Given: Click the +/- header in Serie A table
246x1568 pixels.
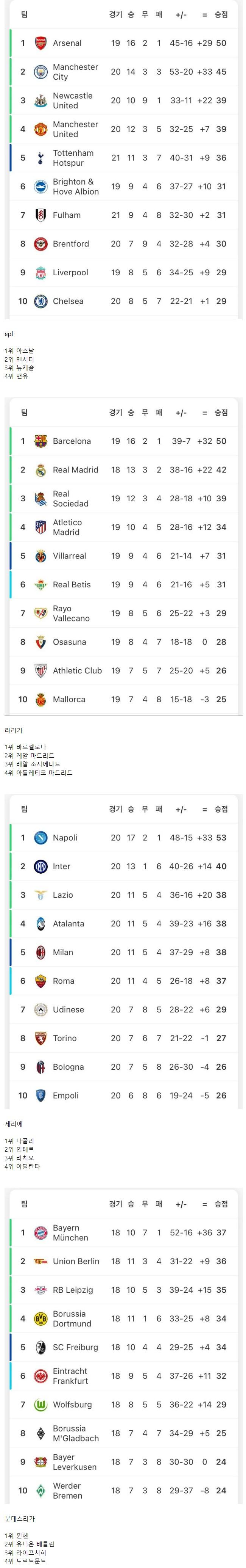Looking at the screenshot, I should pos(181,810).
